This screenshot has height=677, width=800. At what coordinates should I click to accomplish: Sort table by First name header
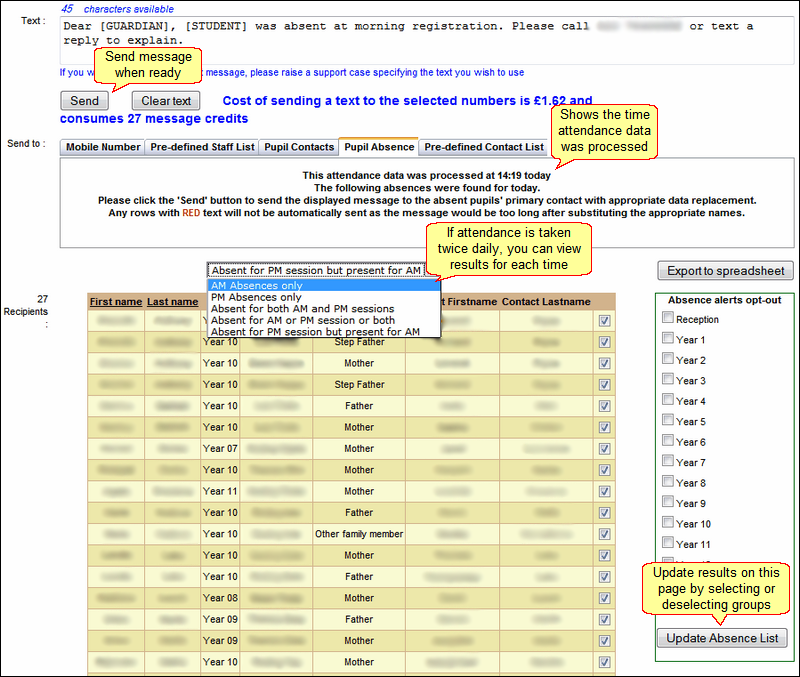click(116, 302)
